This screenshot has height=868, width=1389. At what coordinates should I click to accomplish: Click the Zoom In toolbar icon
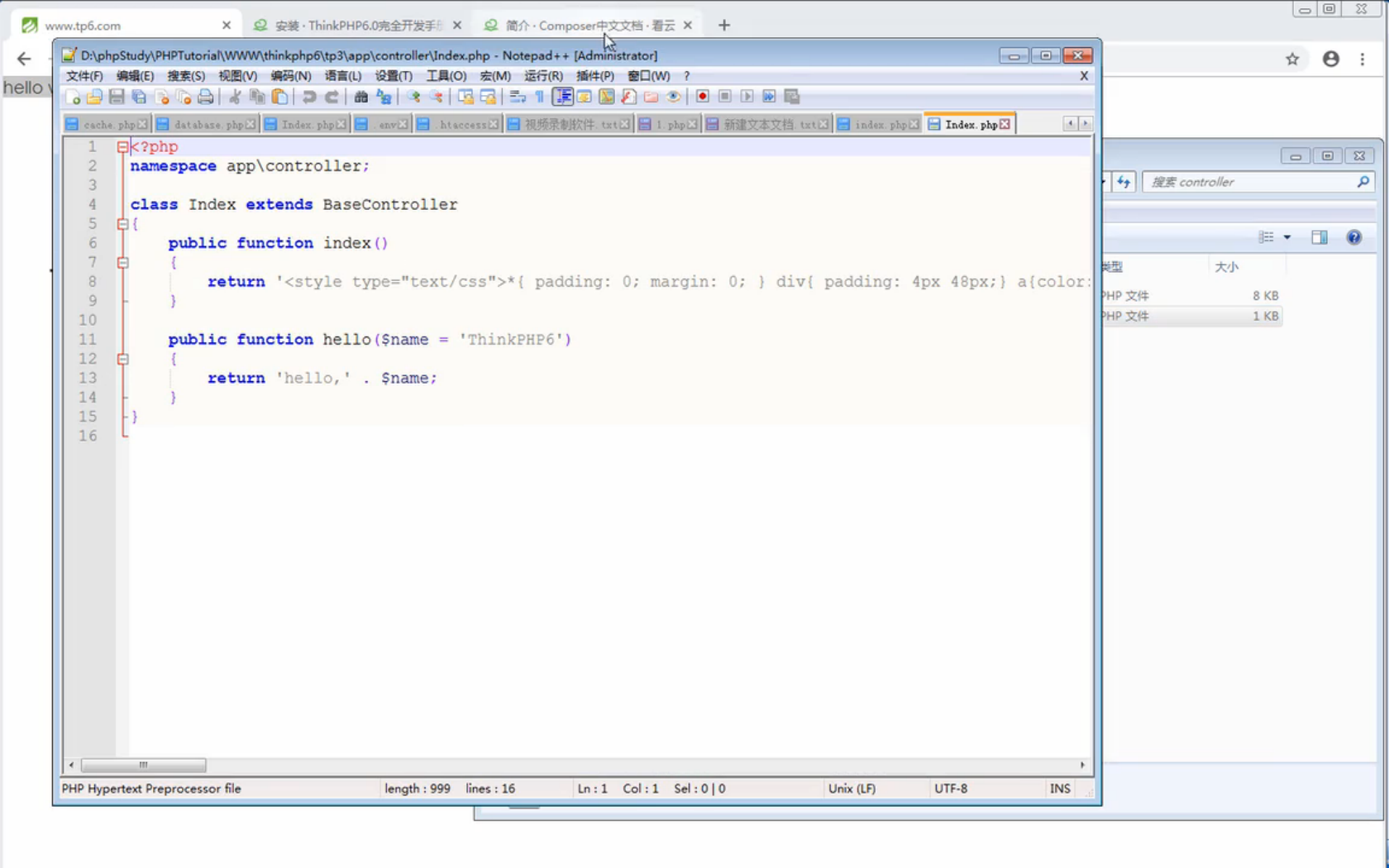coord(413,97)
